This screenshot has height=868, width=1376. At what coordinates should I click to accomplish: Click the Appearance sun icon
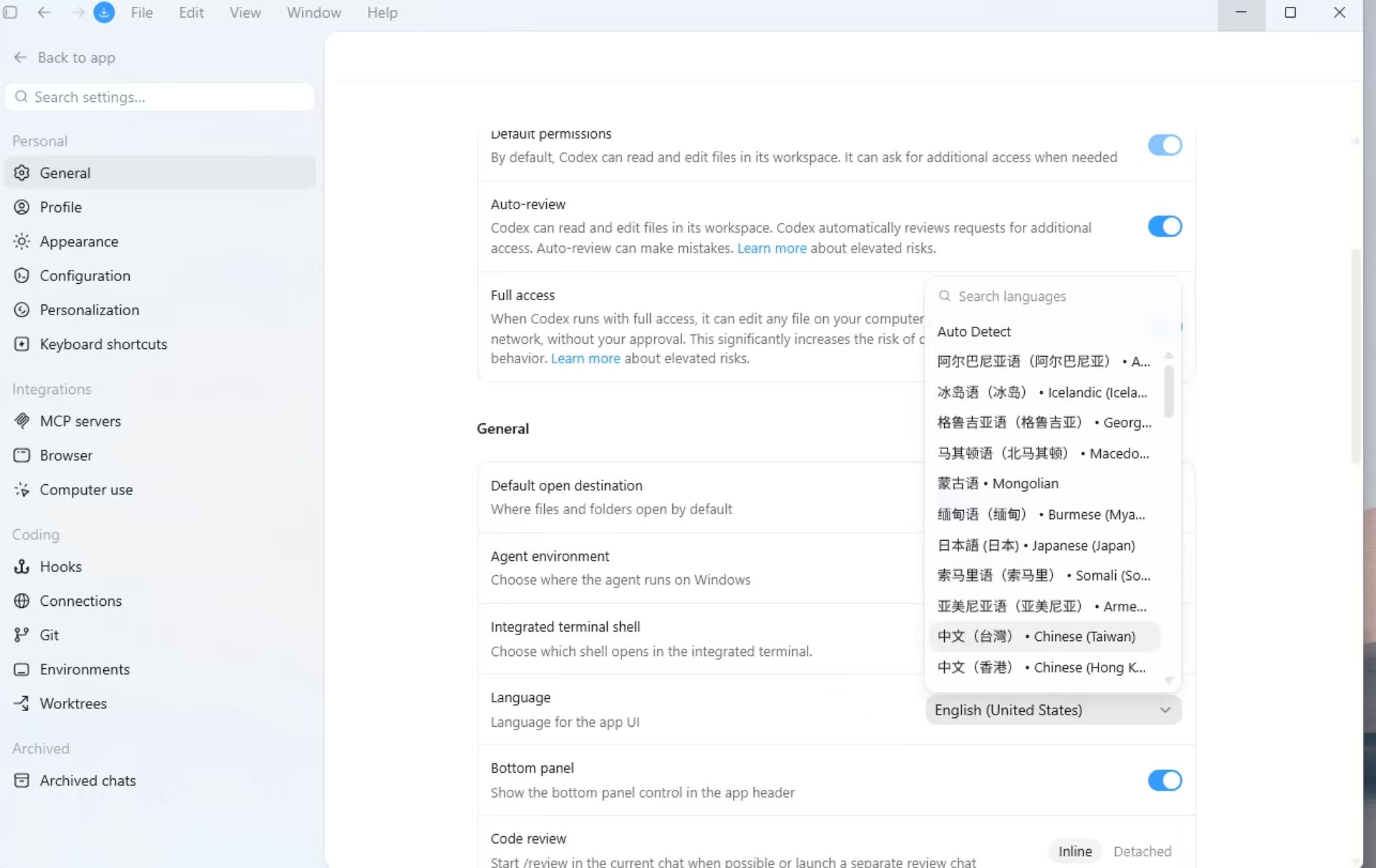[22, 242]
